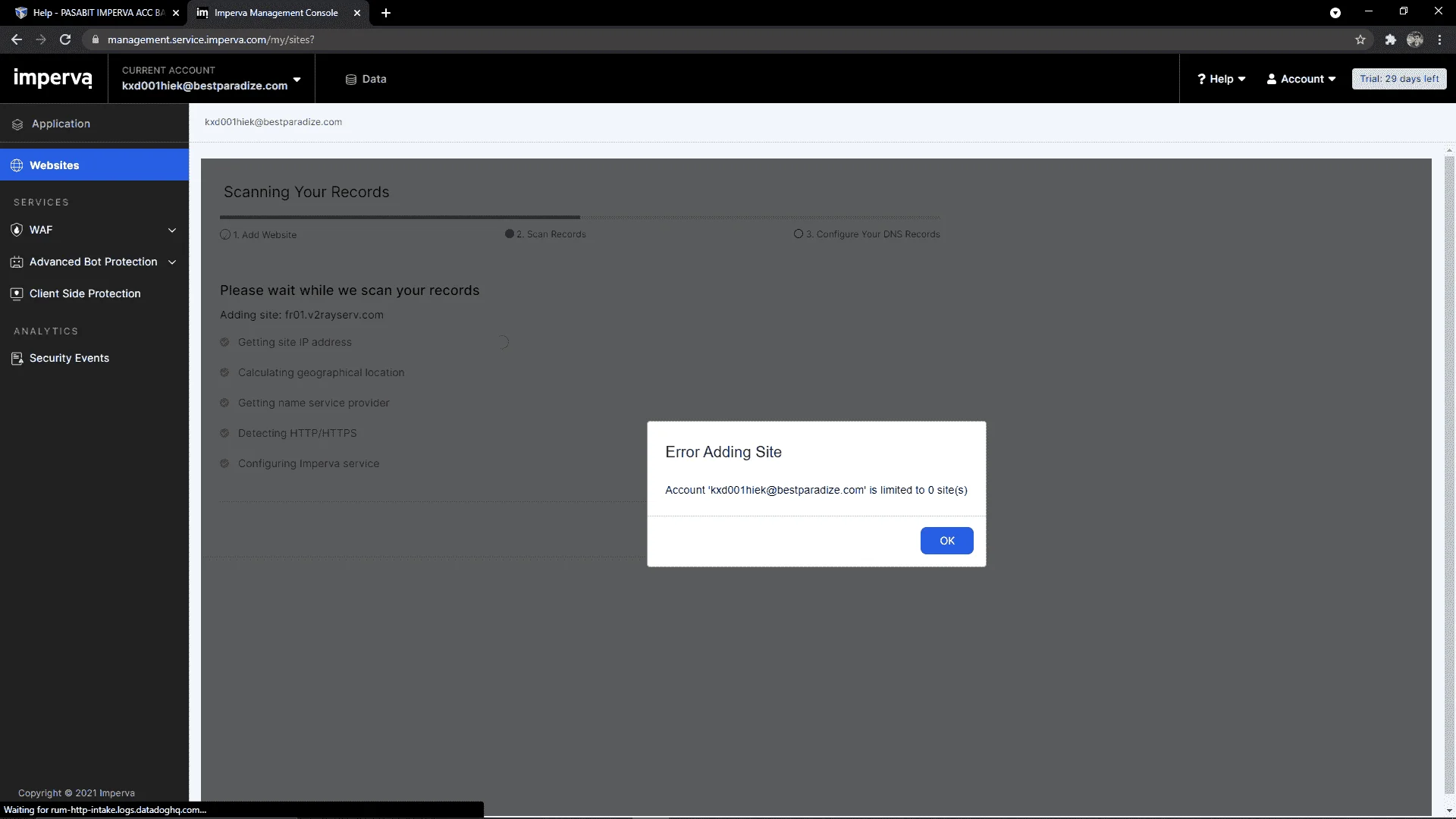Click the kxd001hiek@bestparadize.com breadcrumb
The width and height of the screenshot is (1456, 819).
coord(273,122)
